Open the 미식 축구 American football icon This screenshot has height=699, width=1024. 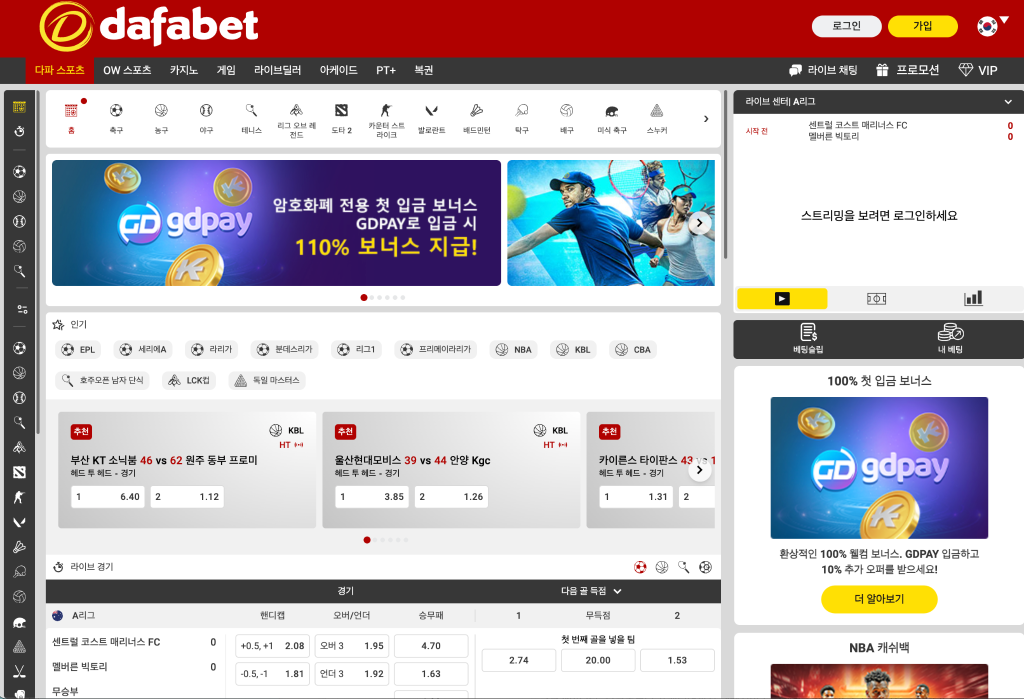coord(612,118)
